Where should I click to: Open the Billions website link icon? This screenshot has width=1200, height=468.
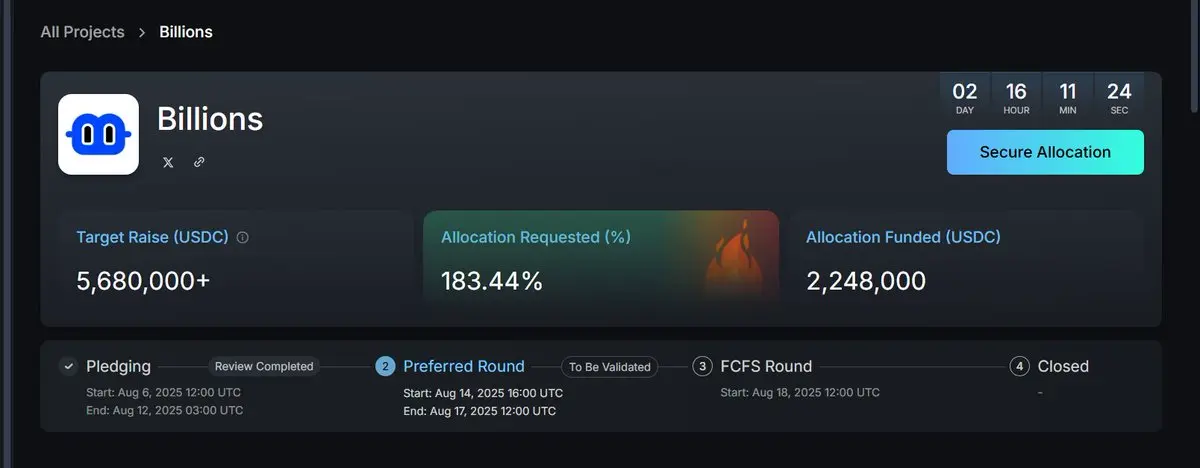pos(199,162)
